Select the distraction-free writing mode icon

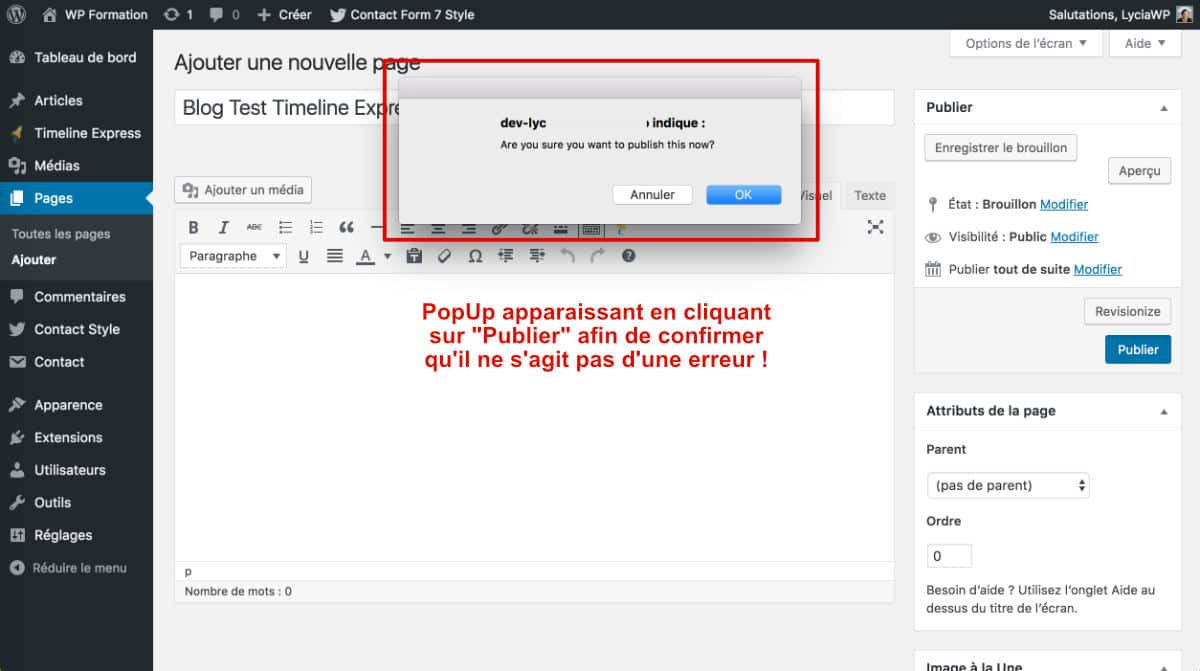[875, 227]
